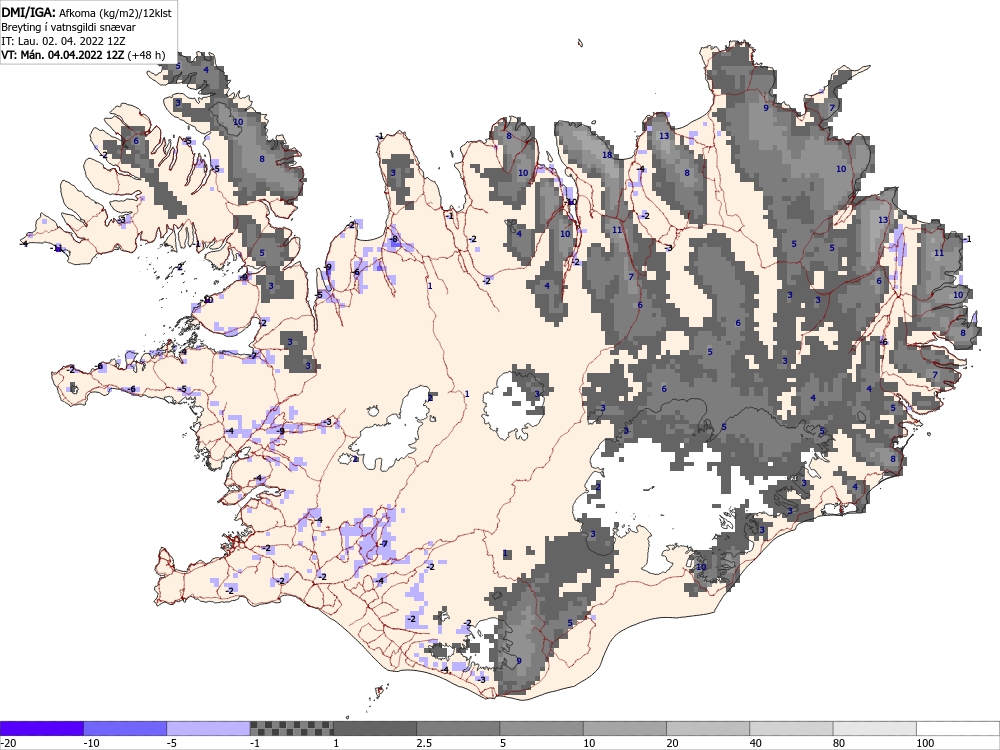Viewport: 1000px width, 750px height.
Task: Click the '2.5' label on the legend scale
Action: click(424, 743)
